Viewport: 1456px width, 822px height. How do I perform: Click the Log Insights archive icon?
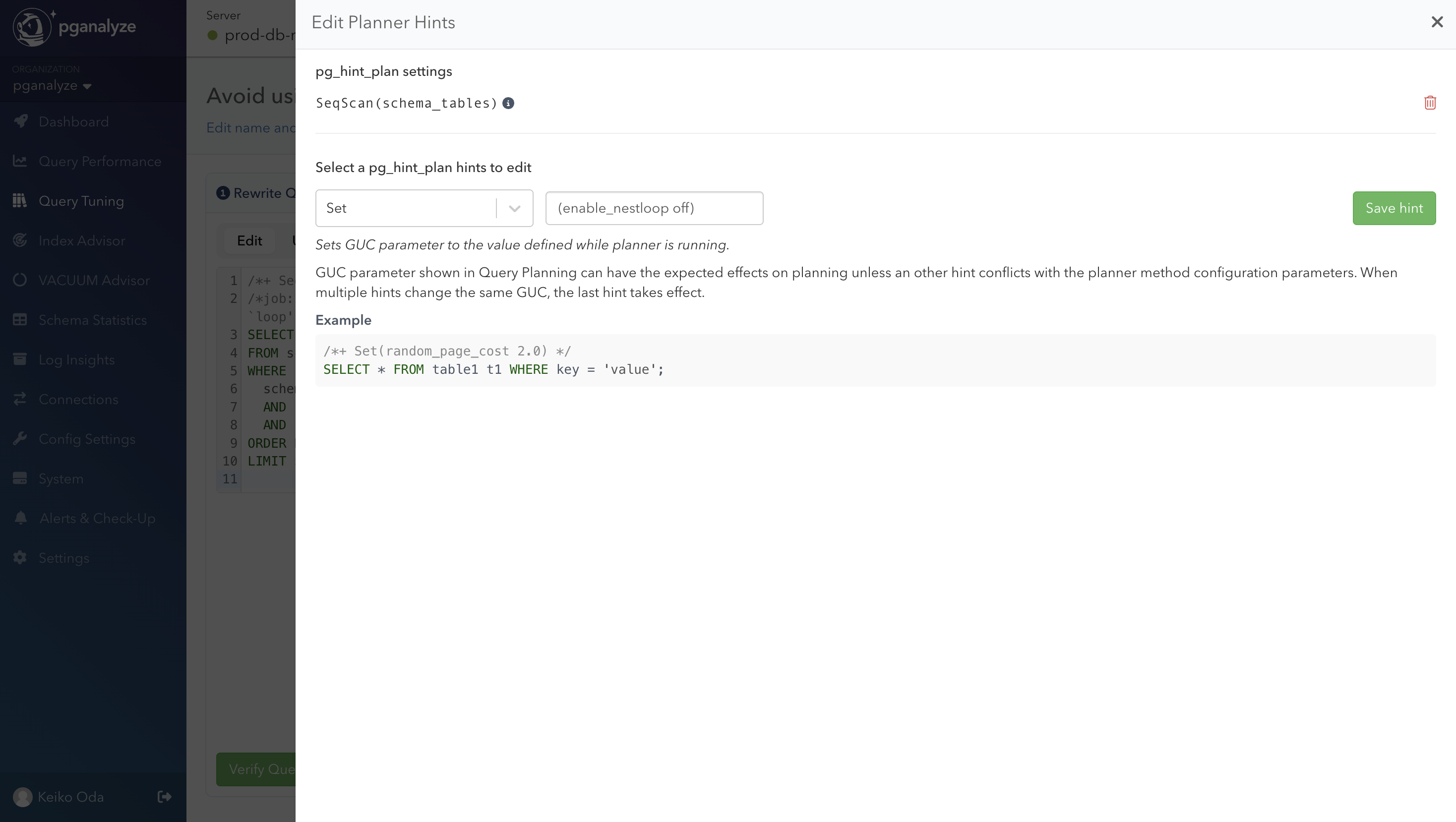coord(20,359)
